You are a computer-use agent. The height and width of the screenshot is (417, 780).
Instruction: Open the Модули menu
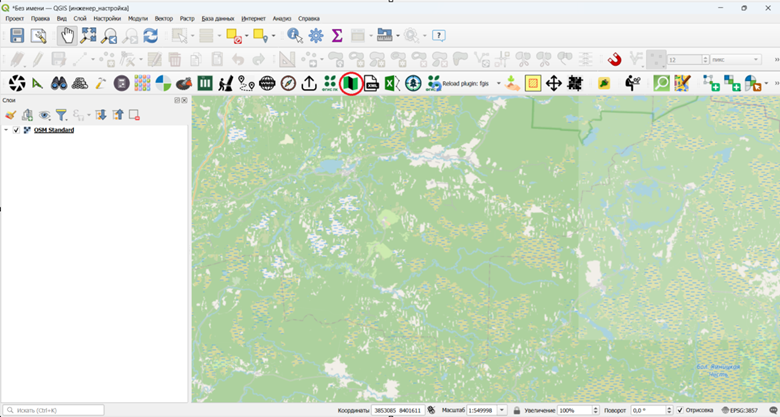(138, 19)
